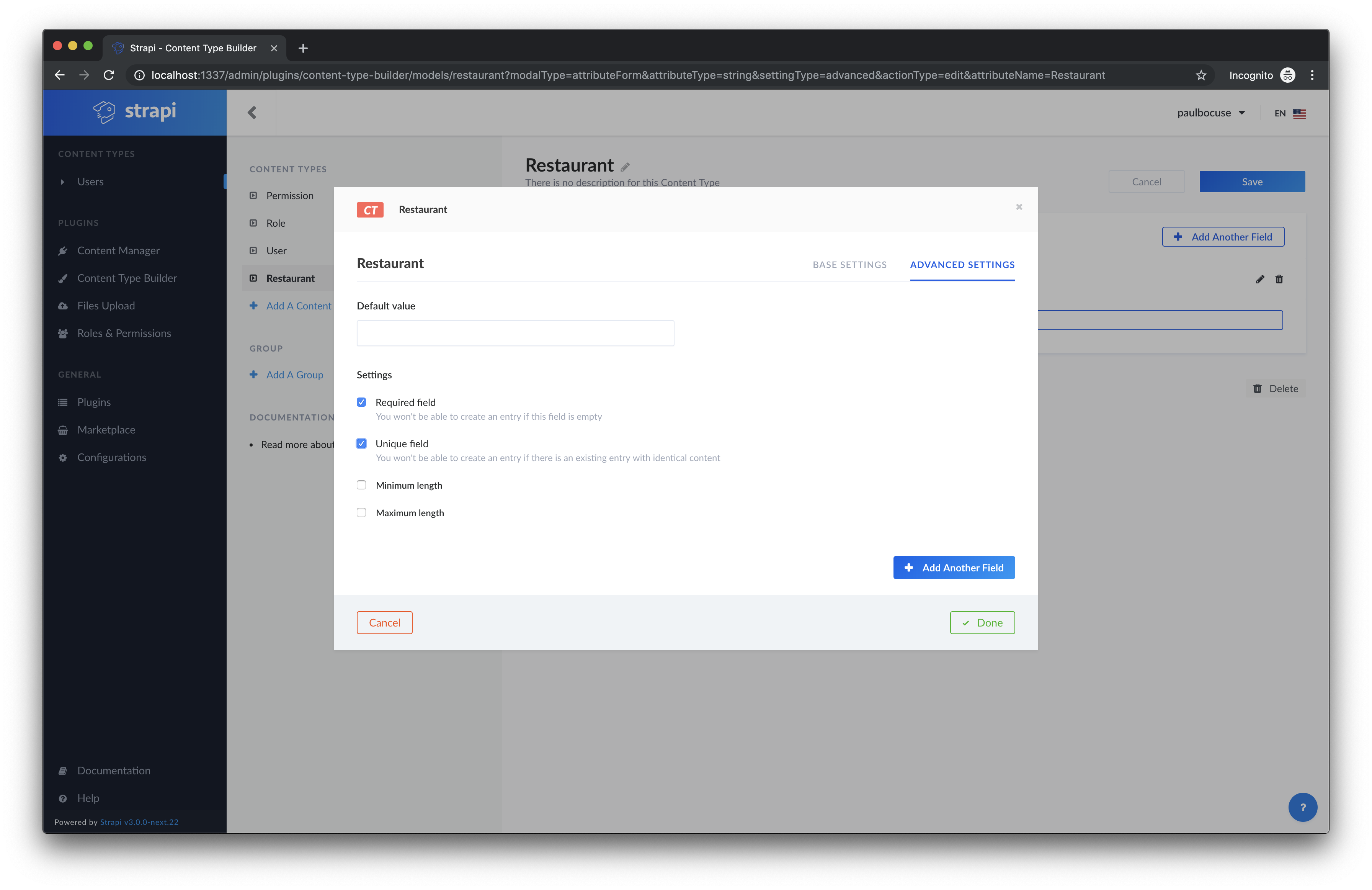The image size is (1372, 890).
Task: Open Content Manager in the sidebar
Action: click(118, 250)
